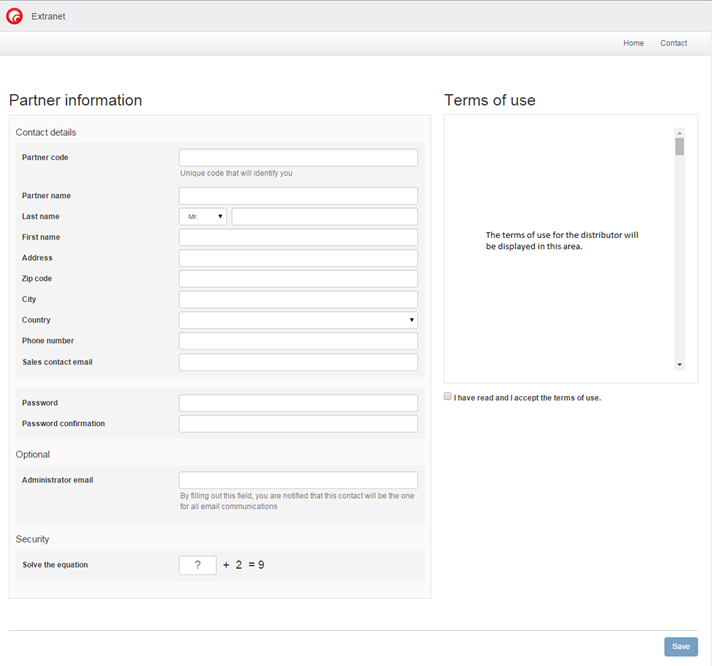Click the Phone number input box

298,341
